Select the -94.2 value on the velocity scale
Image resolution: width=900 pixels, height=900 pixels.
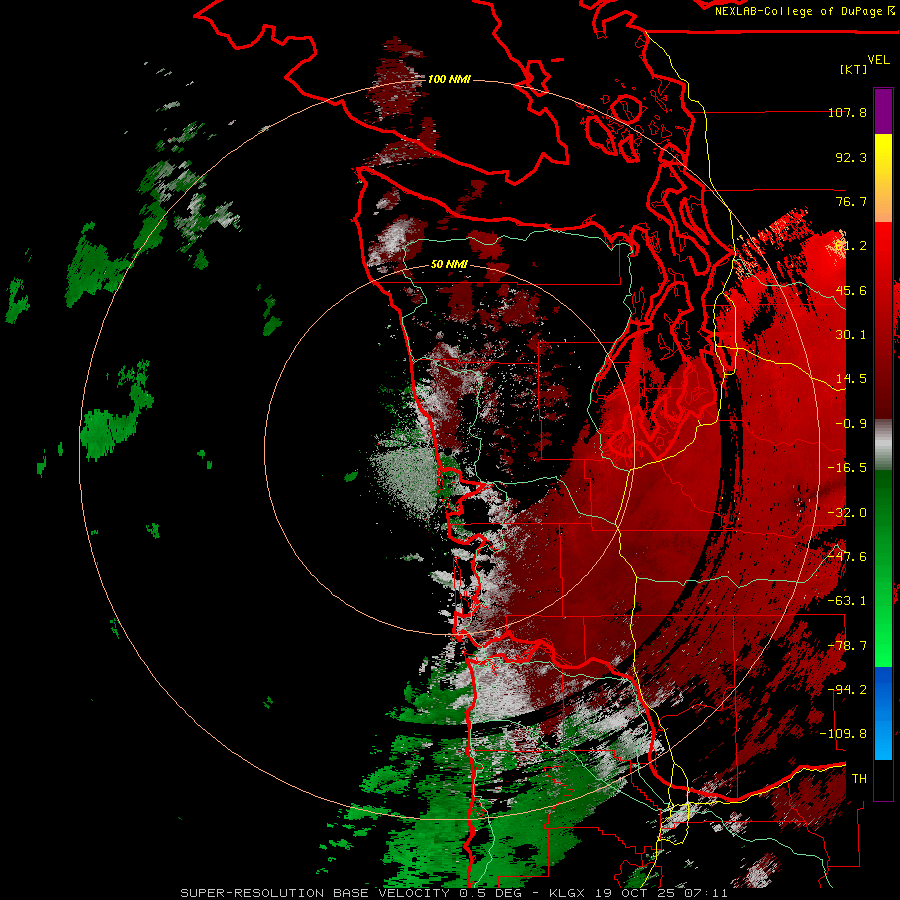(847, 690)
